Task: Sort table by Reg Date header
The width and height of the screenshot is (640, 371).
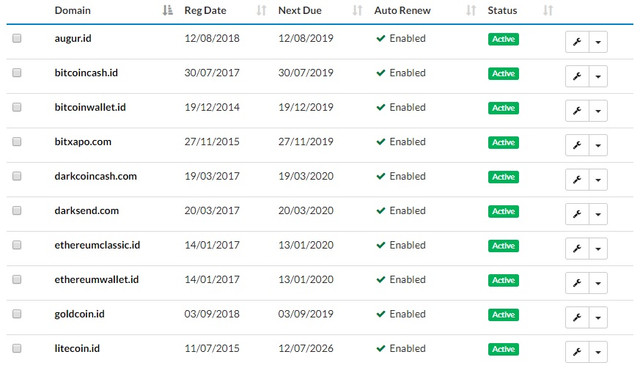Action: tap(205, 11)
